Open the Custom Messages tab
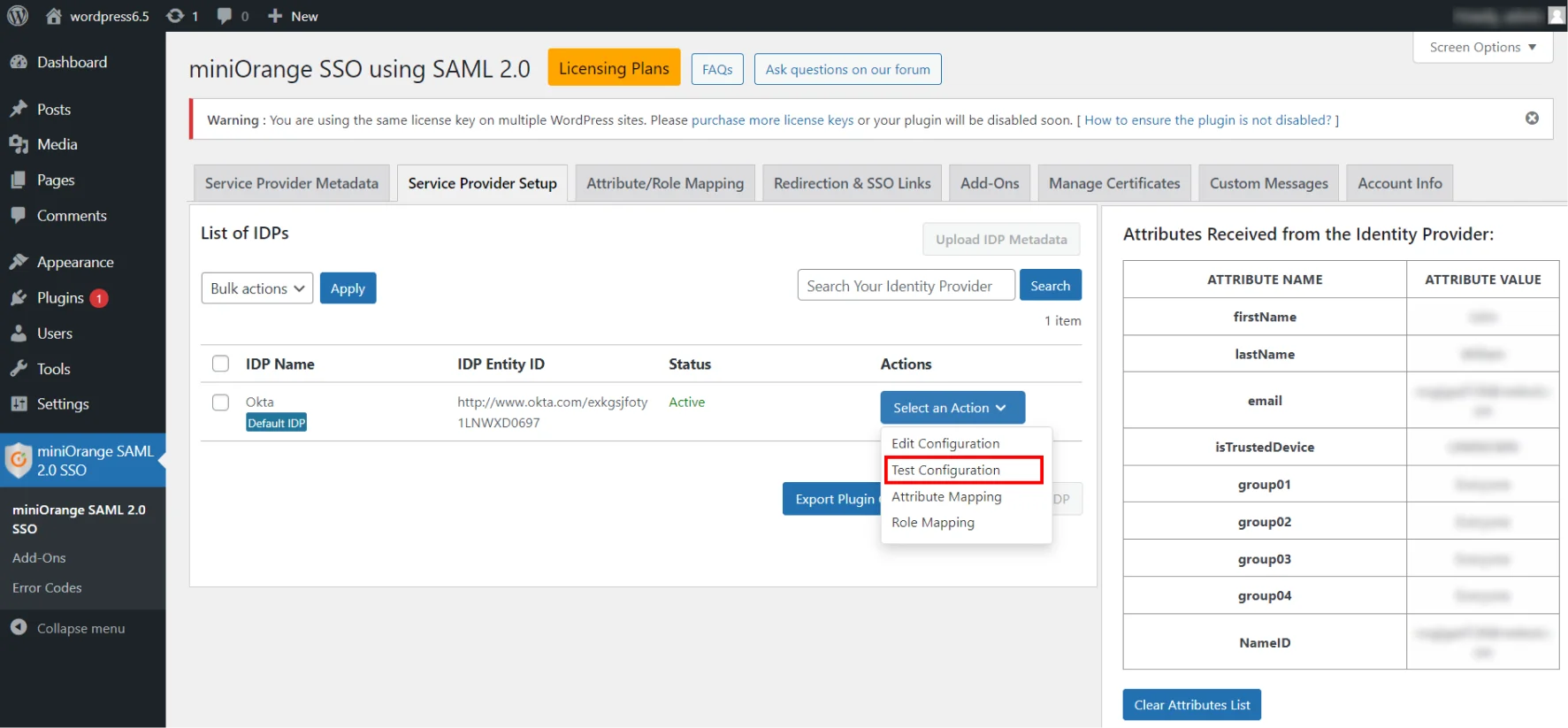The width and height of the screenshot is (1568, 728). [x=1269, y=183]
